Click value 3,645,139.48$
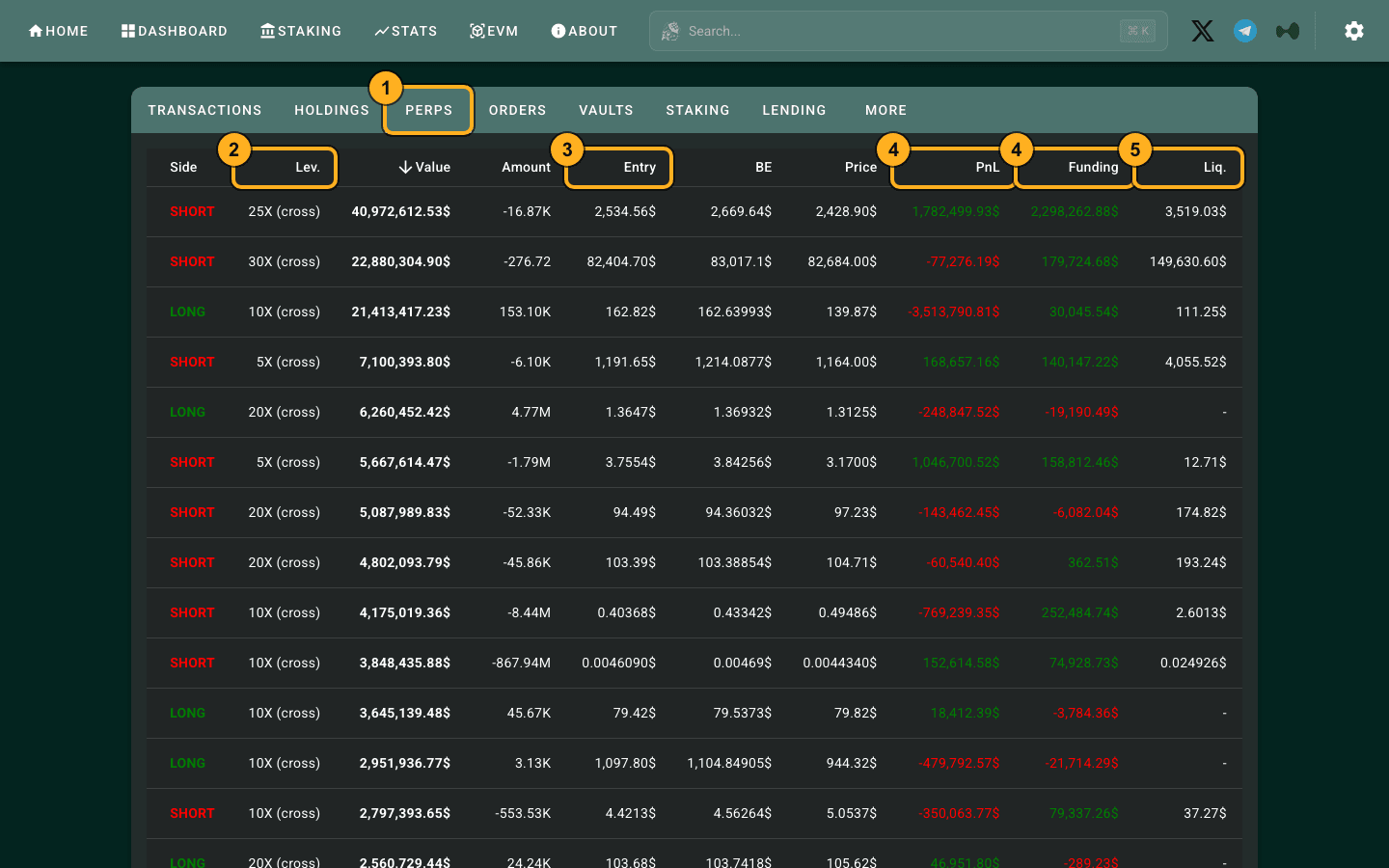Image resolution: width=1389 pixels, height=868 pixels. point(405,713)
